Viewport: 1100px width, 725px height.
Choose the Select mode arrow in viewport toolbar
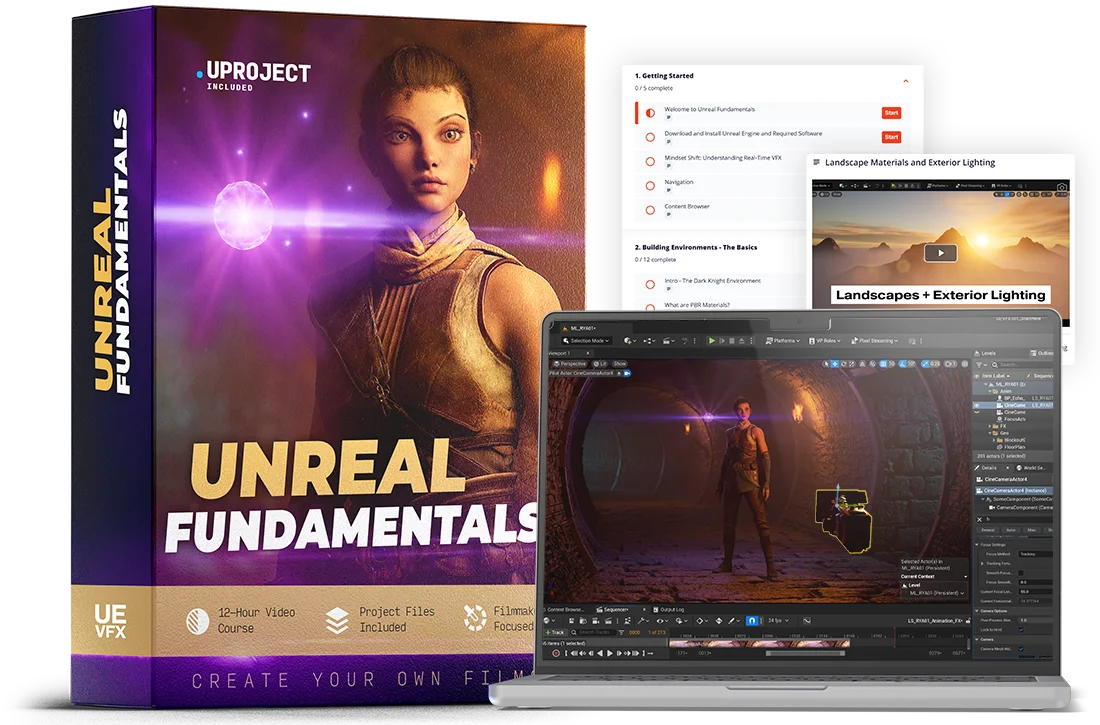pyautogui.click(x=826, y=364)
